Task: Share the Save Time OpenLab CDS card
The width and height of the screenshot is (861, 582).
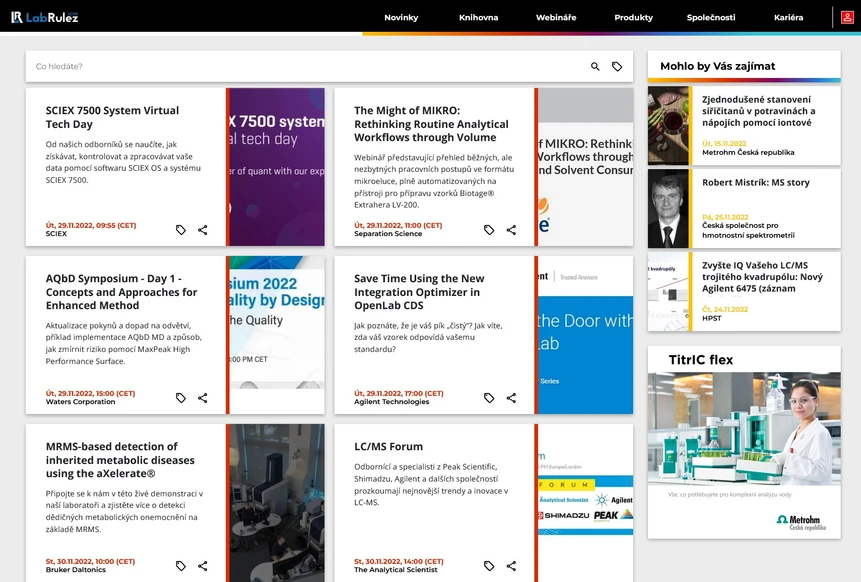Action: click(511, 398)
